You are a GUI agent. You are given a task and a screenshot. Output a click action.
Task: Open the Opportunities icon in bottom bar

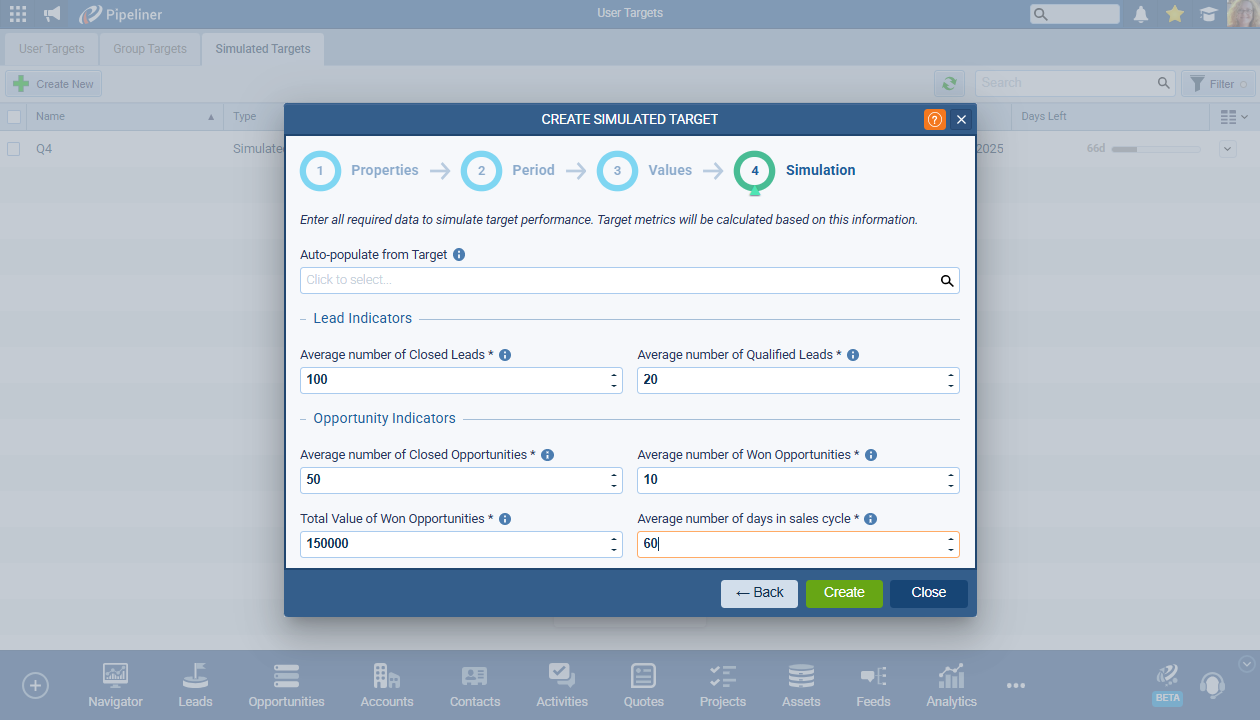286,686
